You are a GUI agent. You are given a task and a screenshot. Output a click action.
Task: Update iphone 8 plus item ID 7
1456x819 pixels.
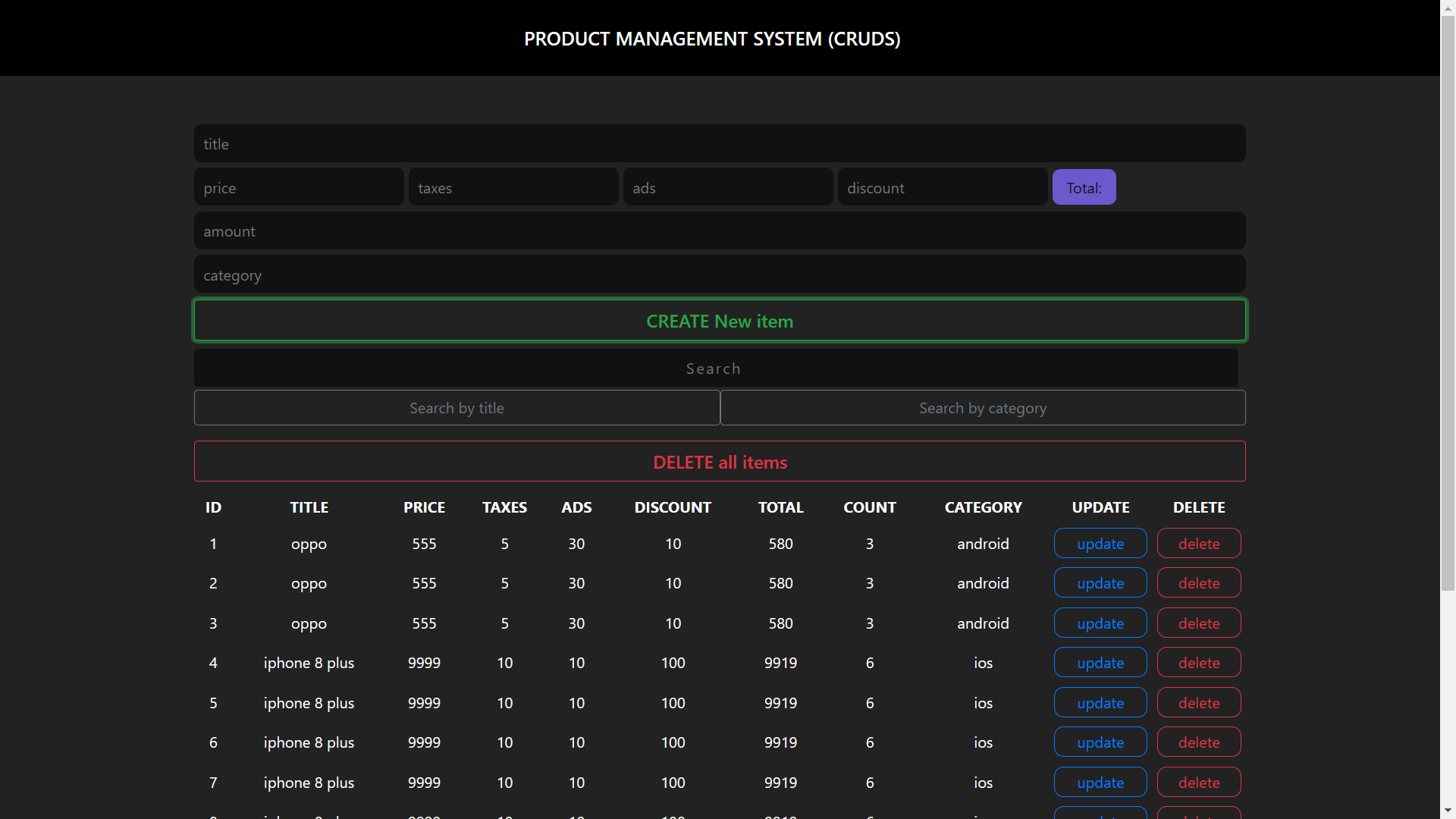click(1100, 783)
